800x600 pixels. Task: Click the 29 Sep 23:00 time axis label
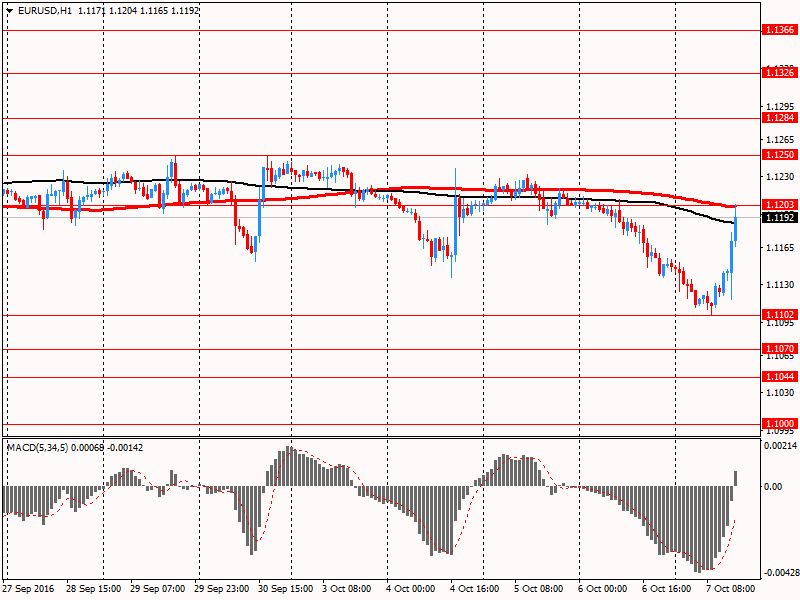(222, 589)
